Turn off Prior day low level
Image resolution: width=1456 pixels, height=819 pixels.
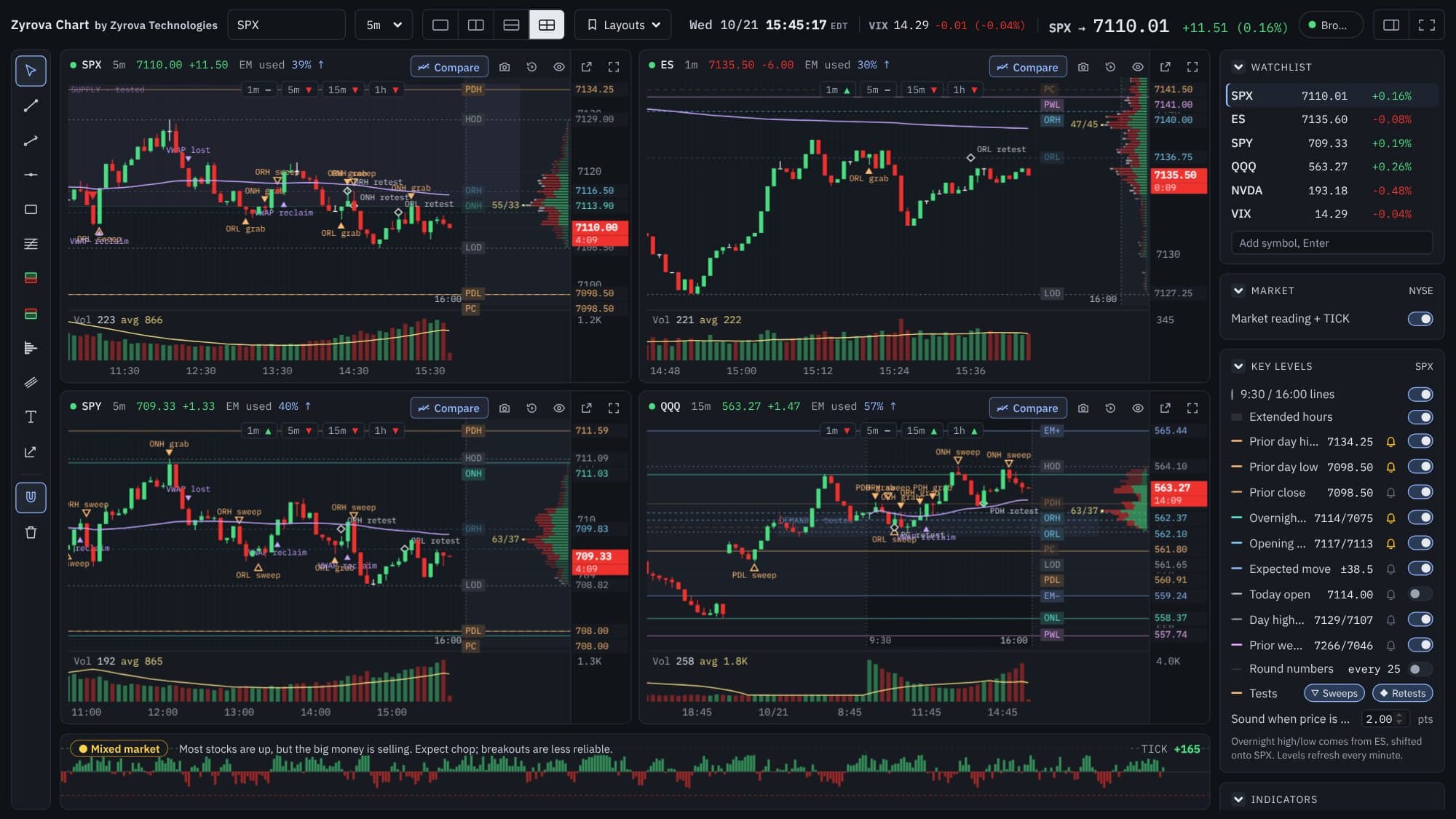tap(1420, 467)
